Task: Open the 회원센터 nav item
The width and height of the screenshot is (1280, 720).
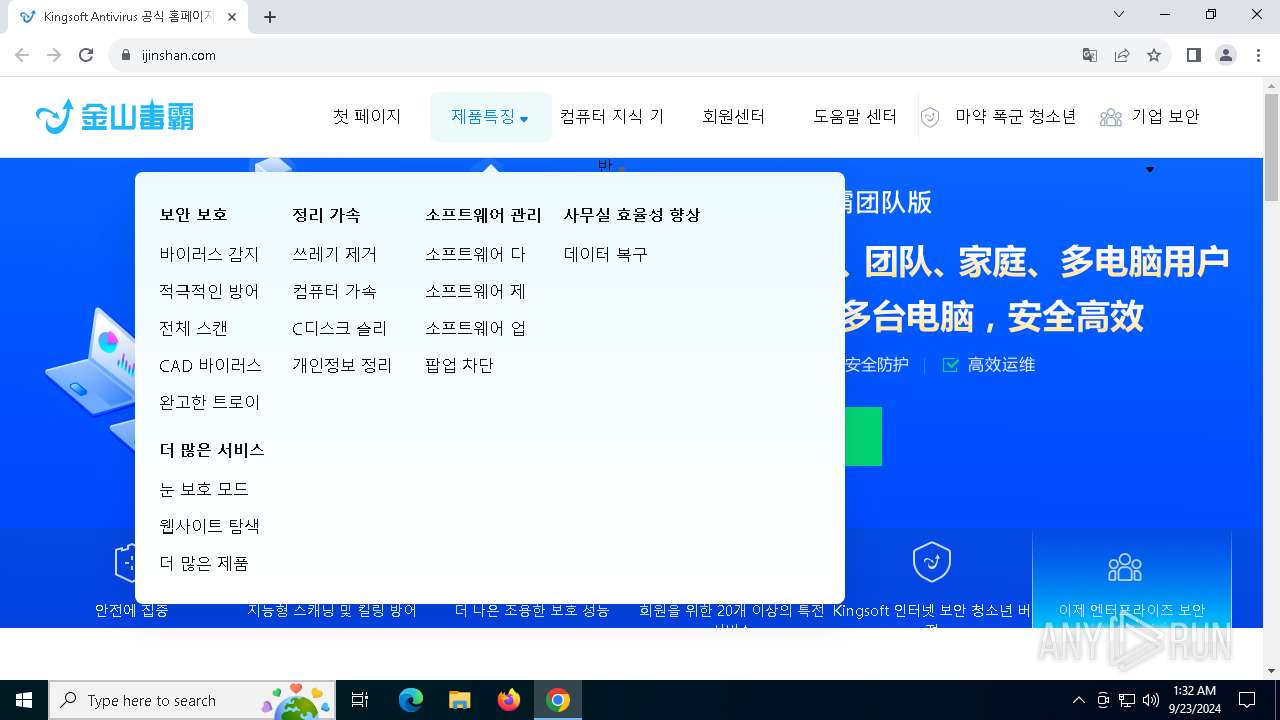Action: 733,117
